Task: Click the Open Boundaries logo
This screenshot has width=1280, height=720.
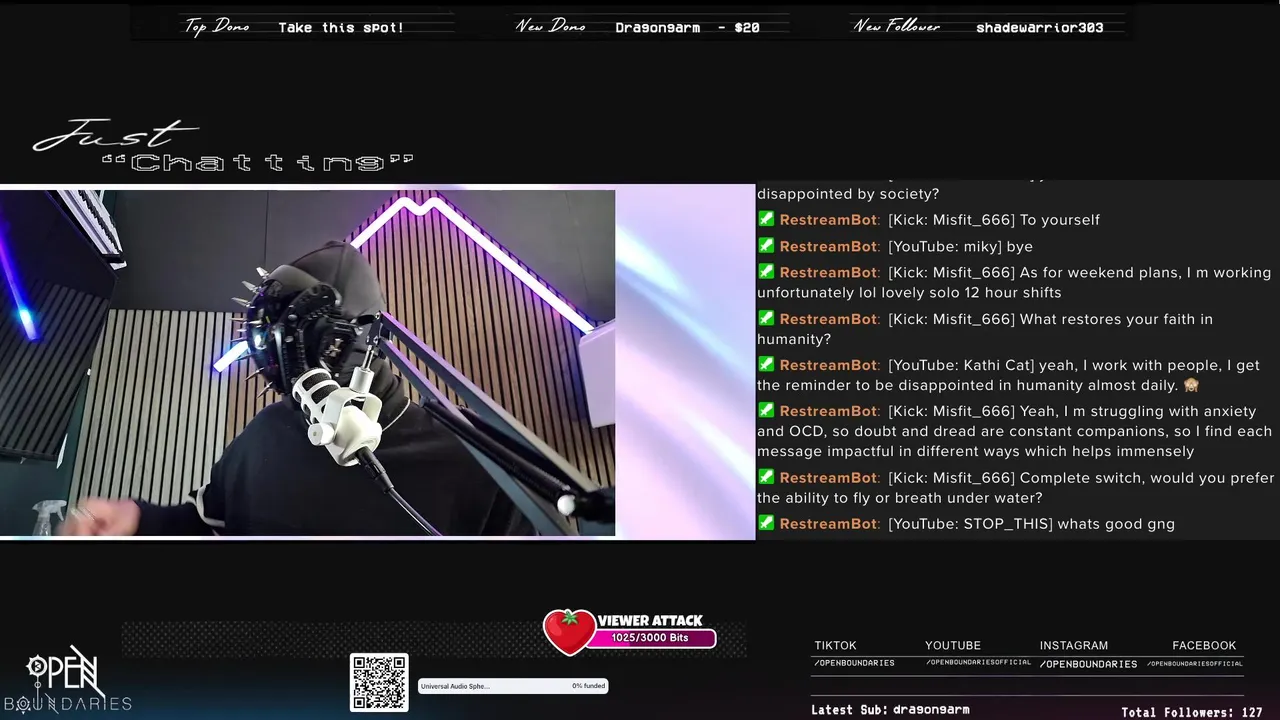Action: coord(66,680)
